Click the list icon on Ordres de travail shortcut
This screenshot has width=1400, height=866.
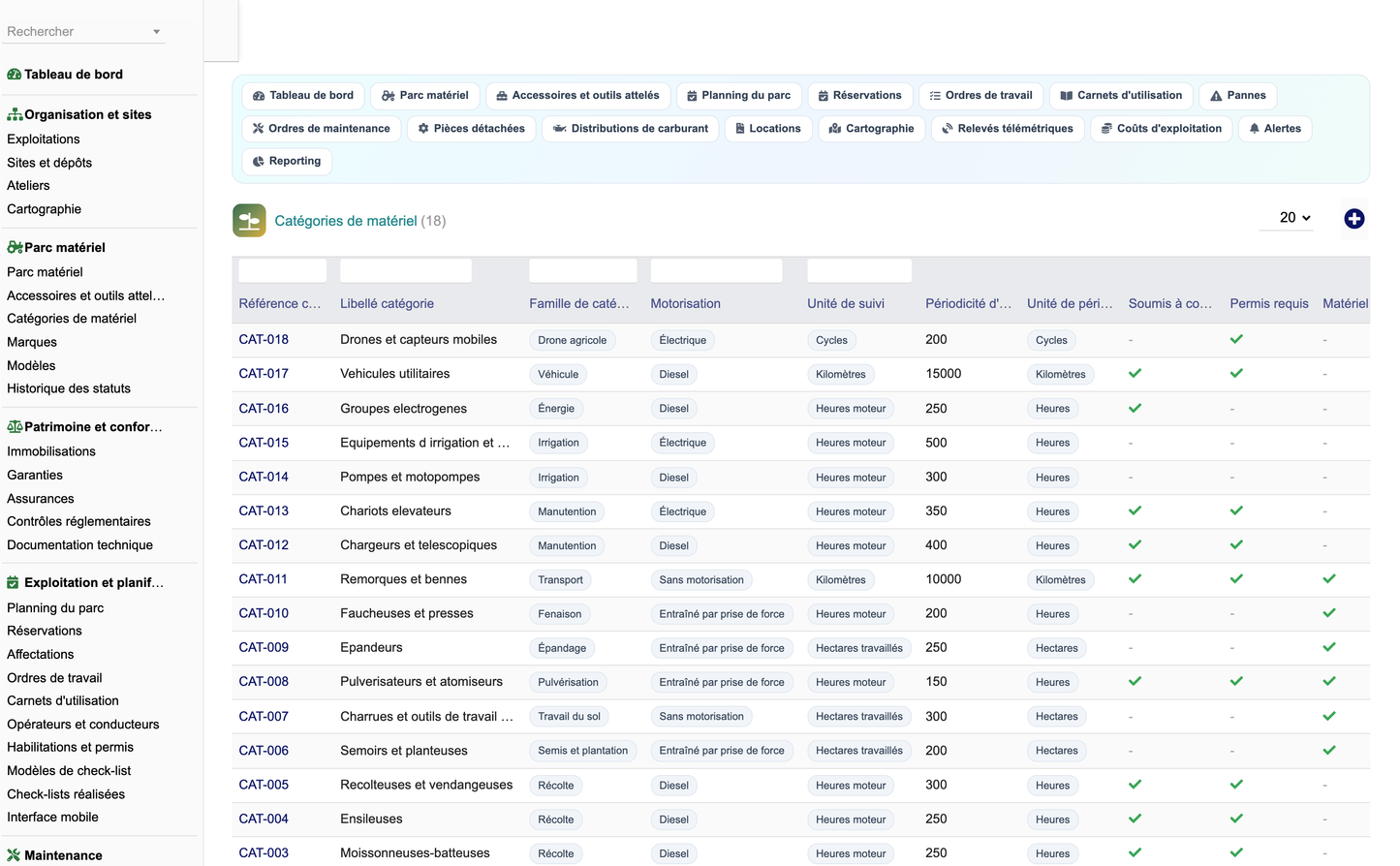point(935,96)
